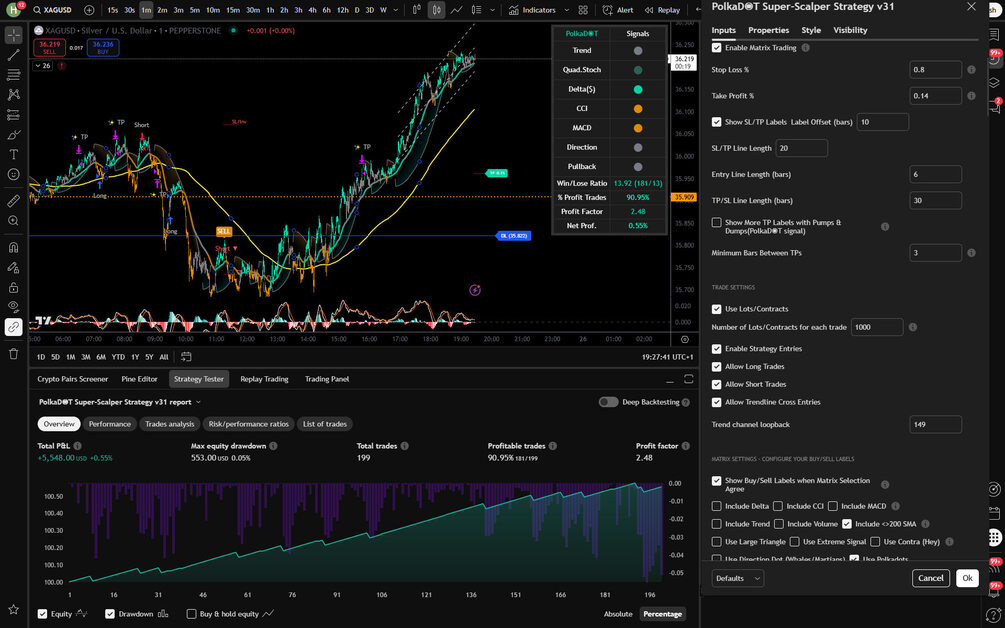This screenshot has height=628, width=1005.
Task: Open the date range calendar icon
Action: click(x=186, y=357)
